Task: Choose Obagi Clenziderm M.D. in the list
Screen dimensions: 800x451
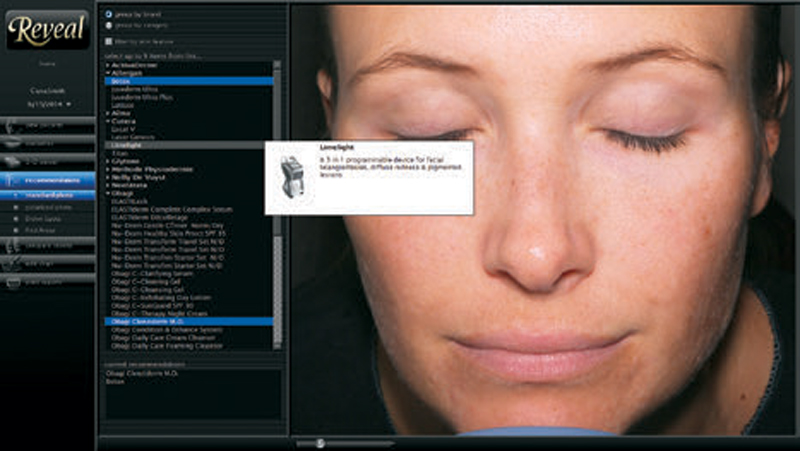Action: pyautogui.click(x=150, y=321)
